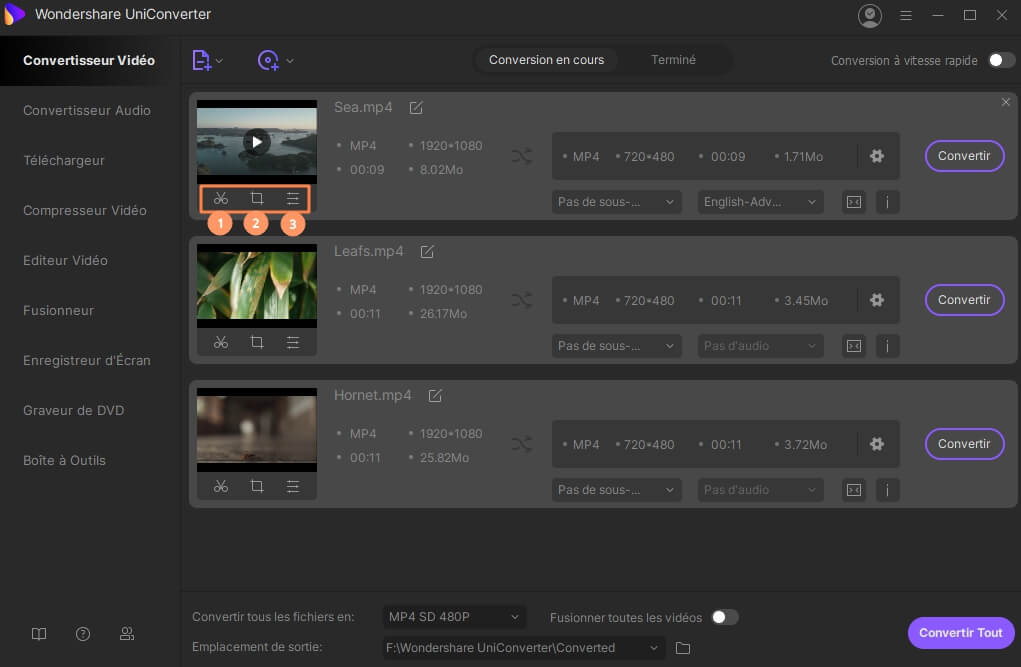Viewport: 1021px width, 667px height.
Task: Open the crop tool for Leafs.mp4
Action: 257,342
